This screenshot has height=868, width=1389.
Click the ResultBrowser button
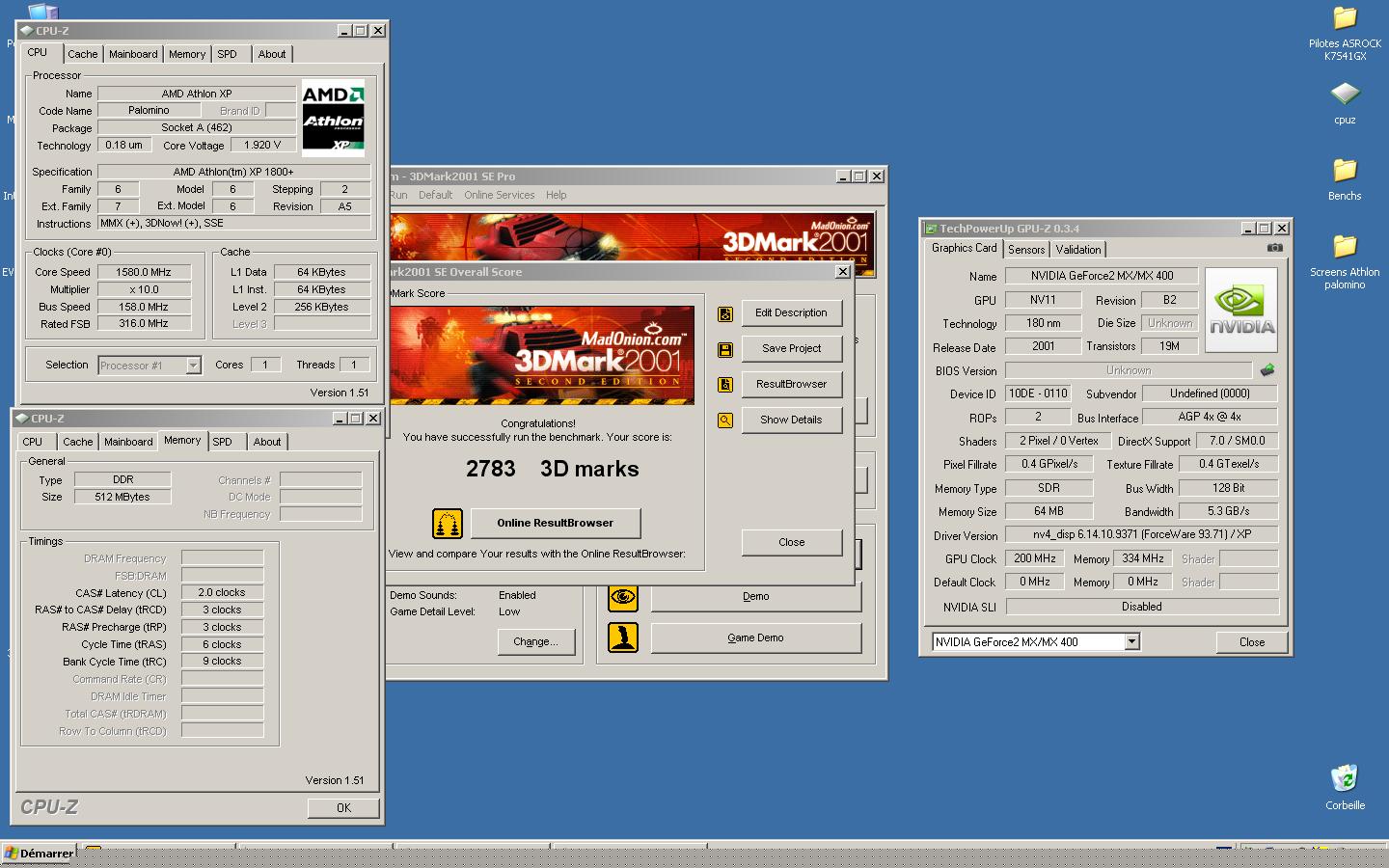[791, 385]
